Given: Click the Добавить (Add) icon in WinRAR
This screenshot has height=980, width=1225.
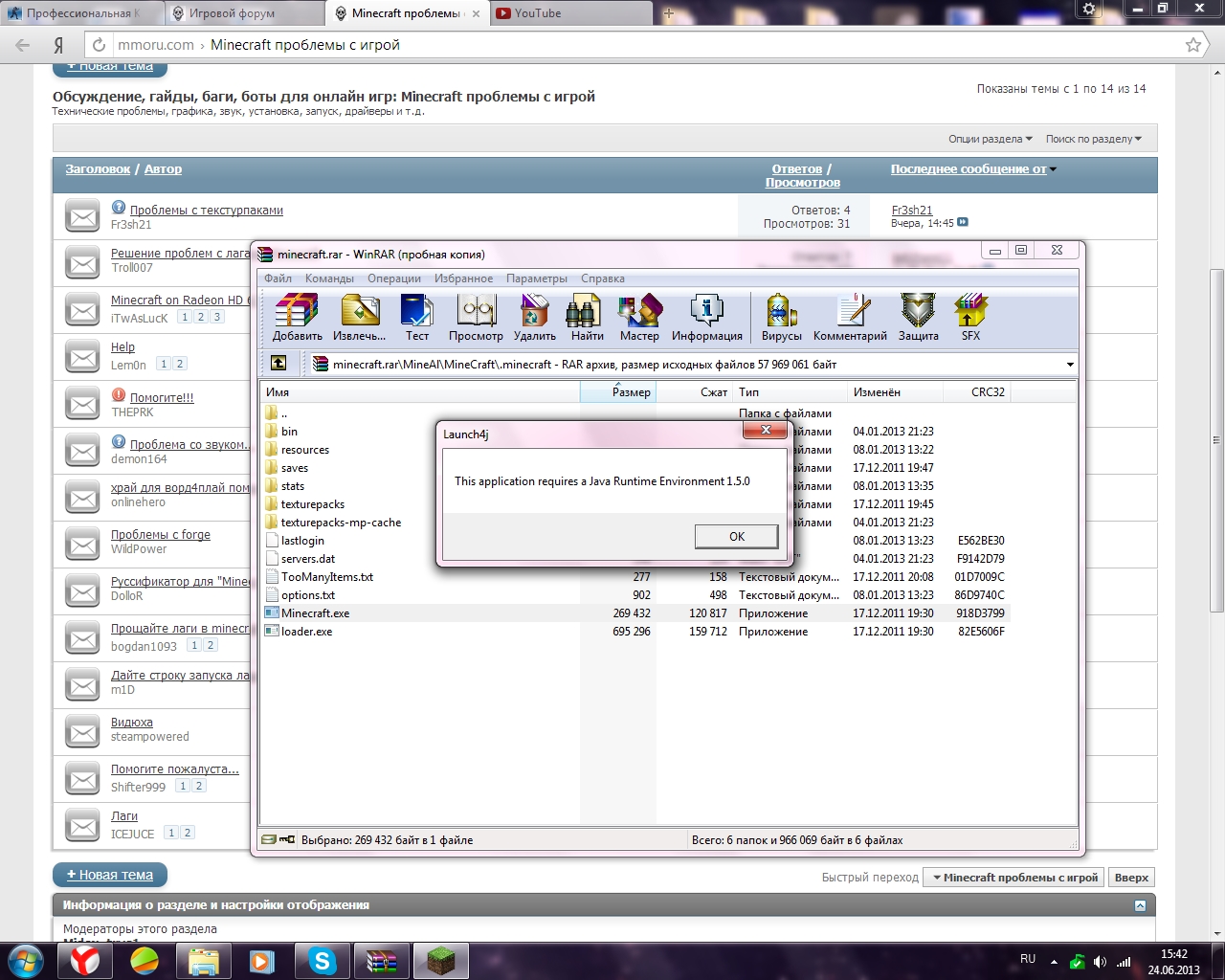Looking at the screenshot, I should point(297,317).
